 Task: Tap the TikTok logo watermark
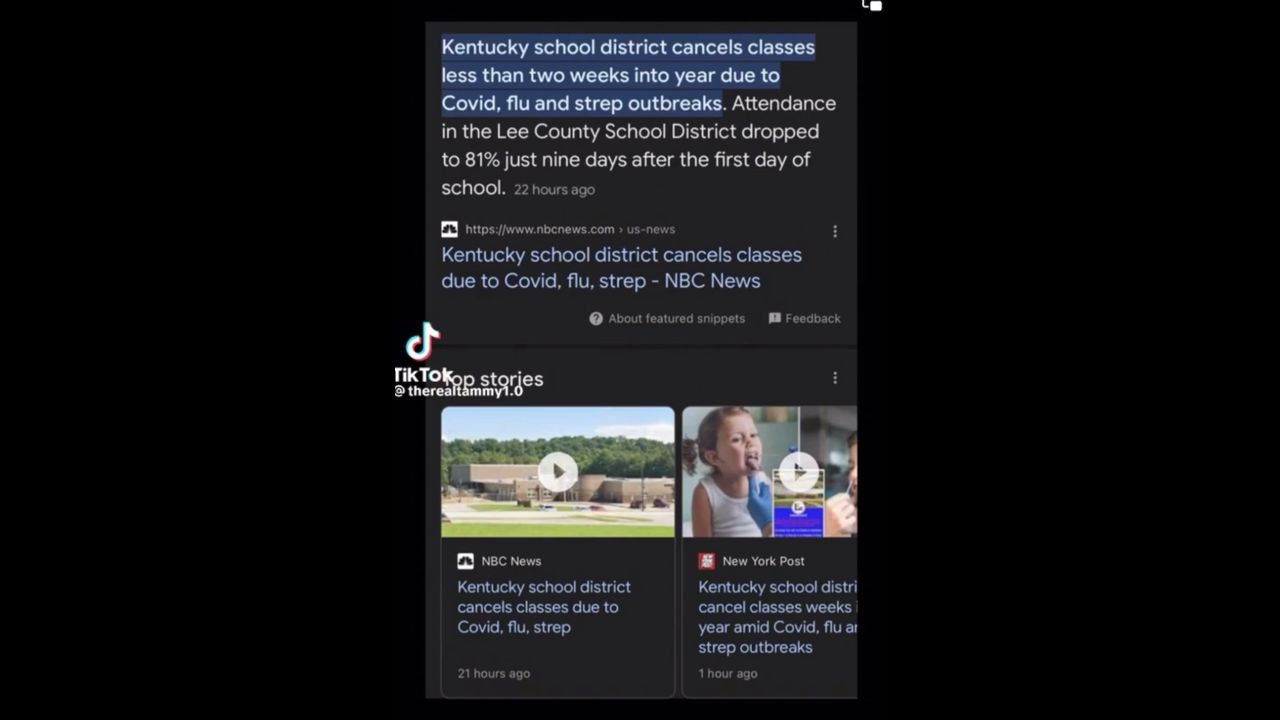click(x=423, y=341)
